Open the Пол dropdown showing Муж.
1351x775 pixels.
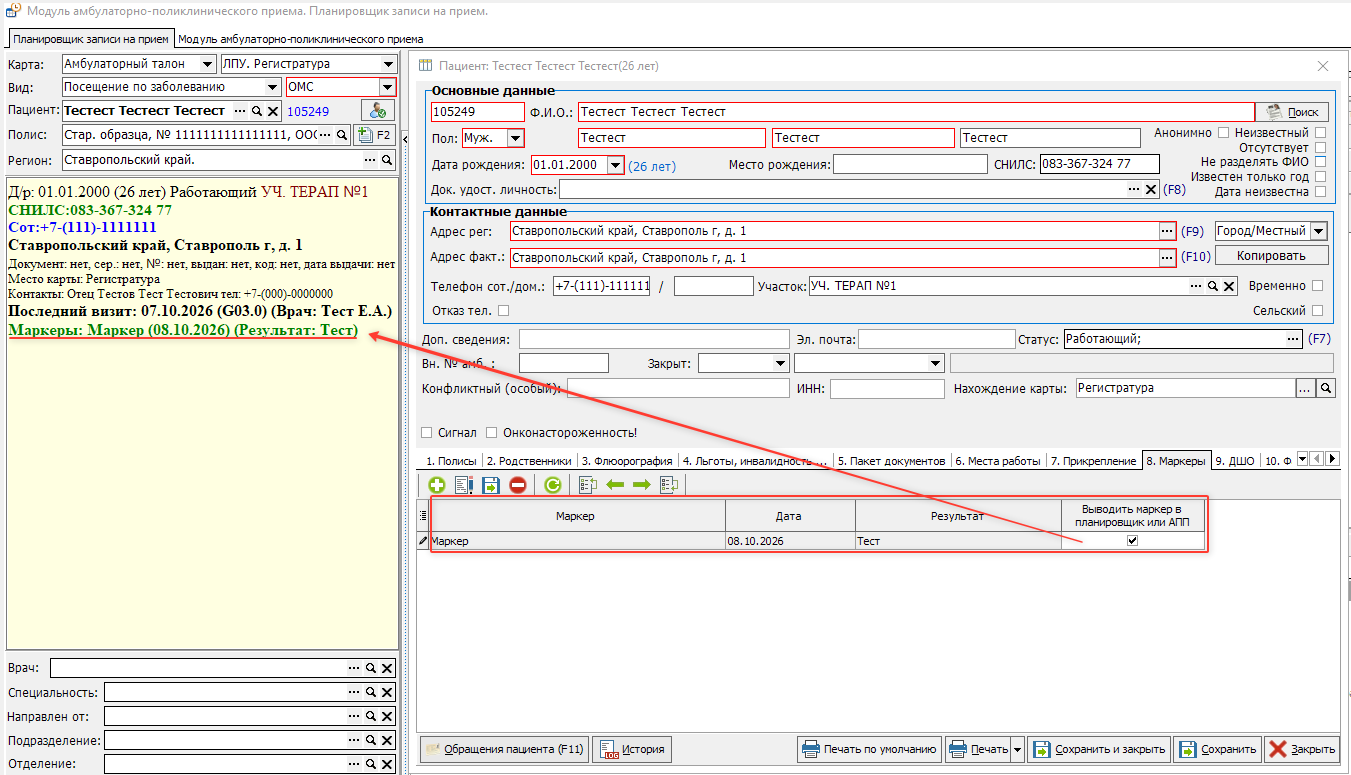point(515,138)
